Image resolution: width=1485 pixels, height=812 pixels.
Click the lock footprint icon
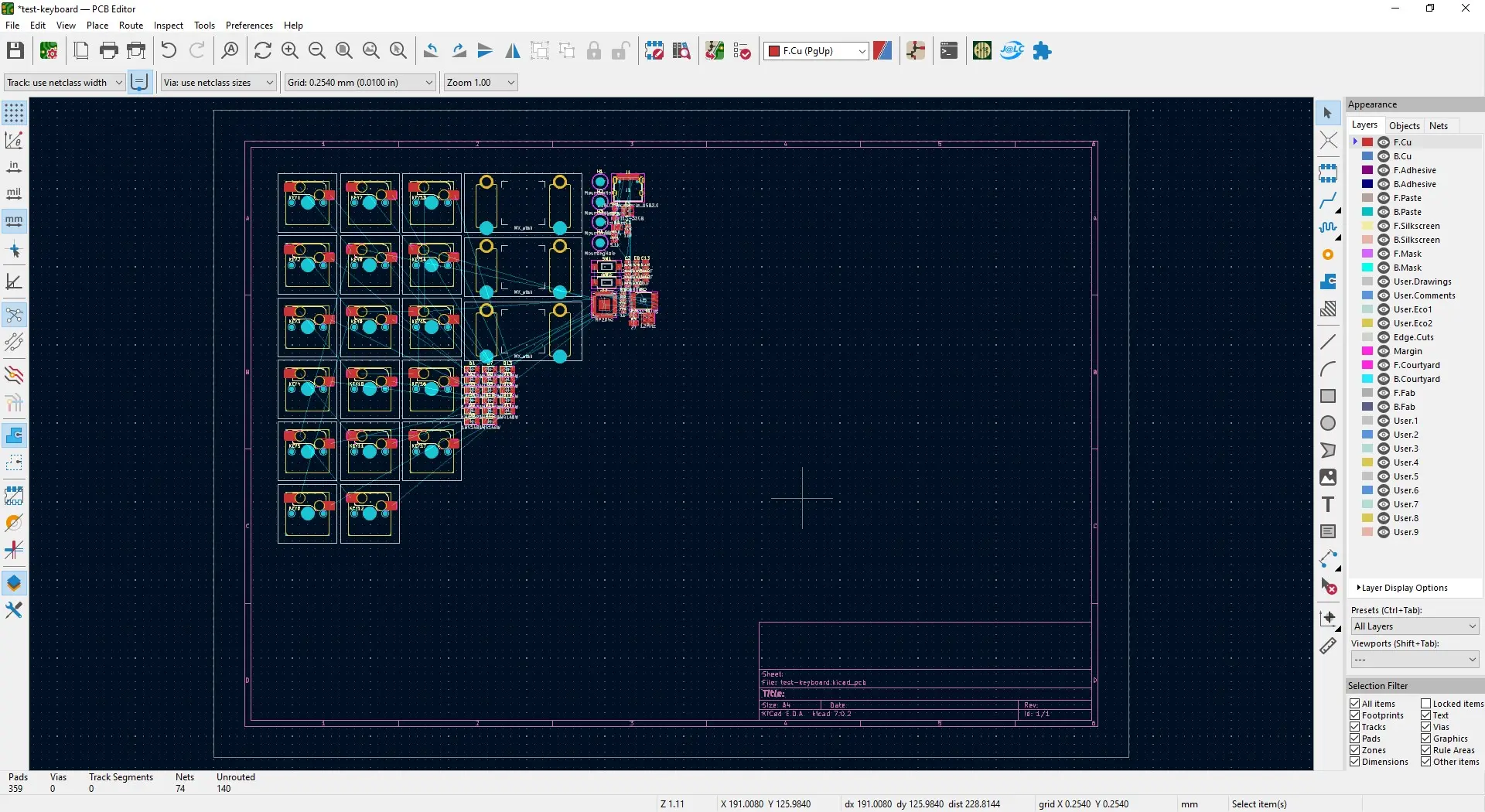[594, 51]
